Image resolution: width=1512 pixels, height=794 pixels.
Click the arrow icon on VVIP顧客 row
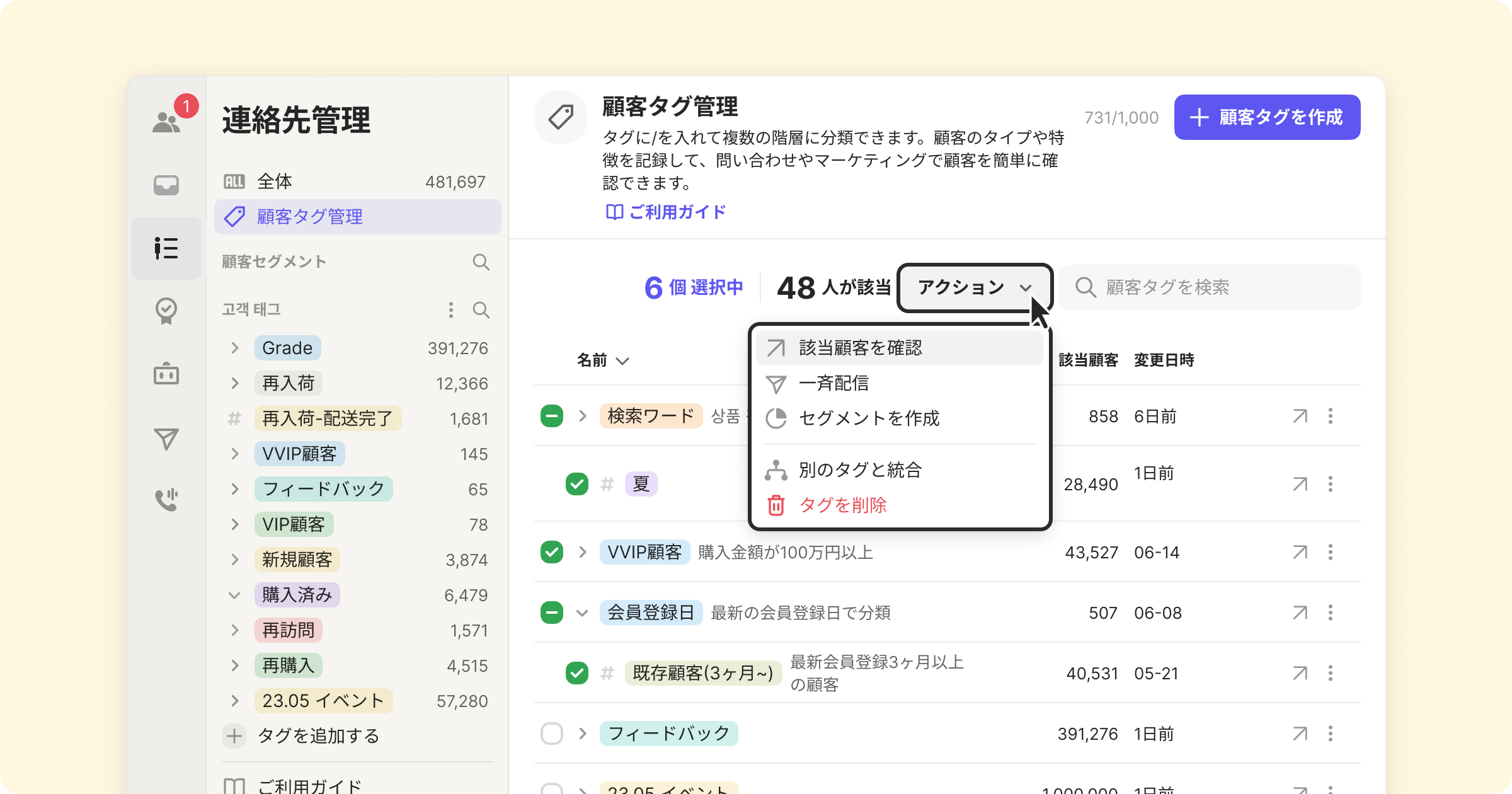pyautogui.click(x=1300, y=552)
